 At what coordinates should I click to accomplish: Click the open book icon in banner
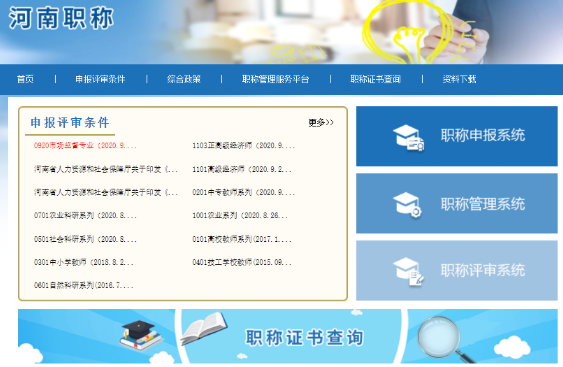[203, 327]
